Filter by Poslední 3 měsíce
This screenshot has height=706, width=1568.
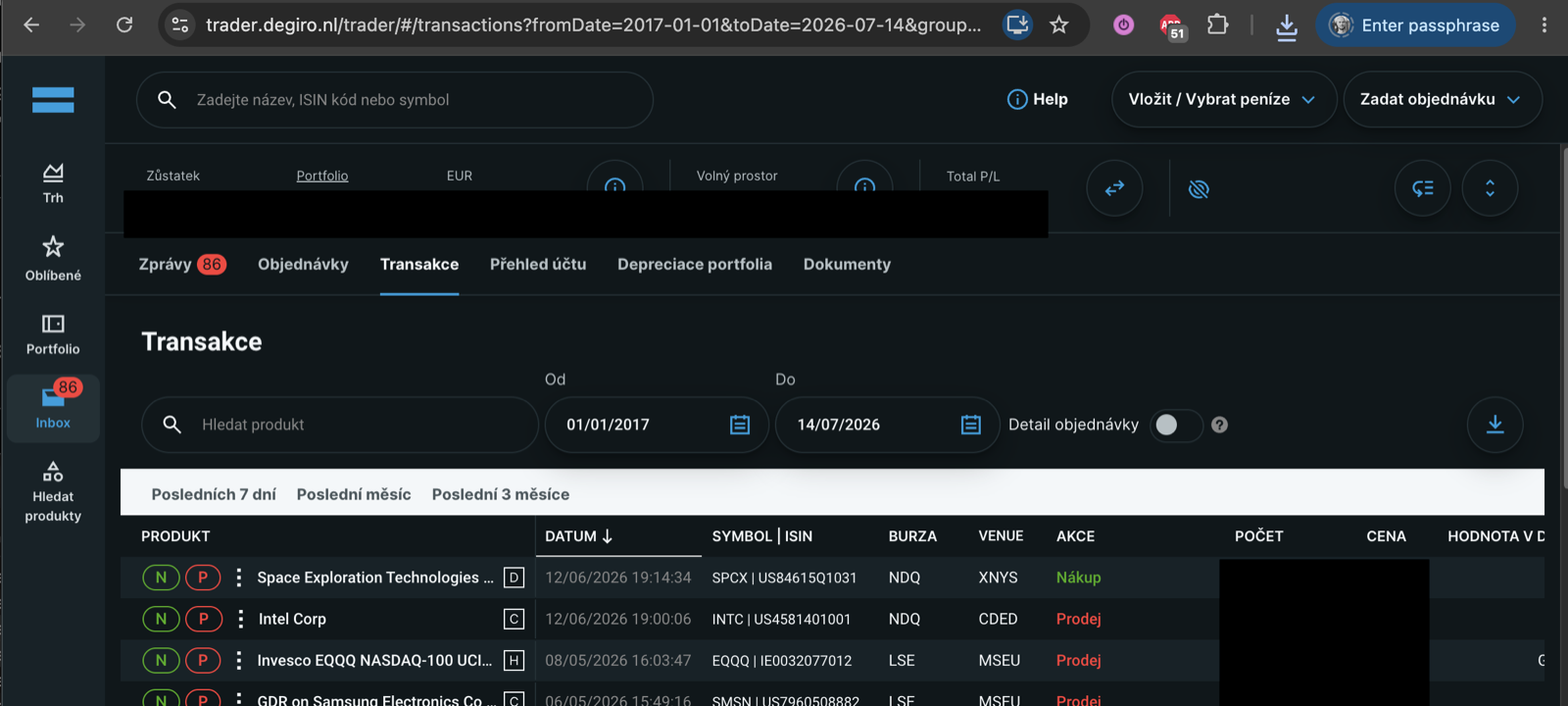tap(501, 494)
